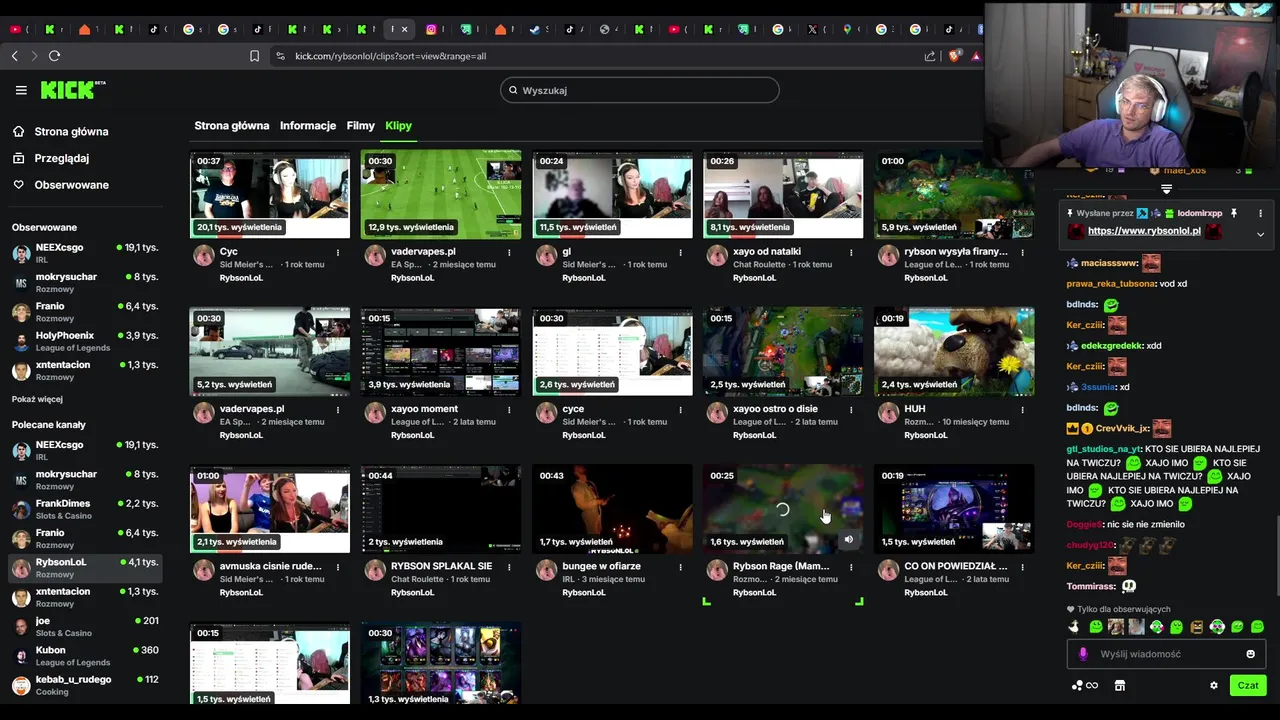Open pinned link https://www.rybsonlol.pl
1280x720 pixels.
coord(1144,231)
